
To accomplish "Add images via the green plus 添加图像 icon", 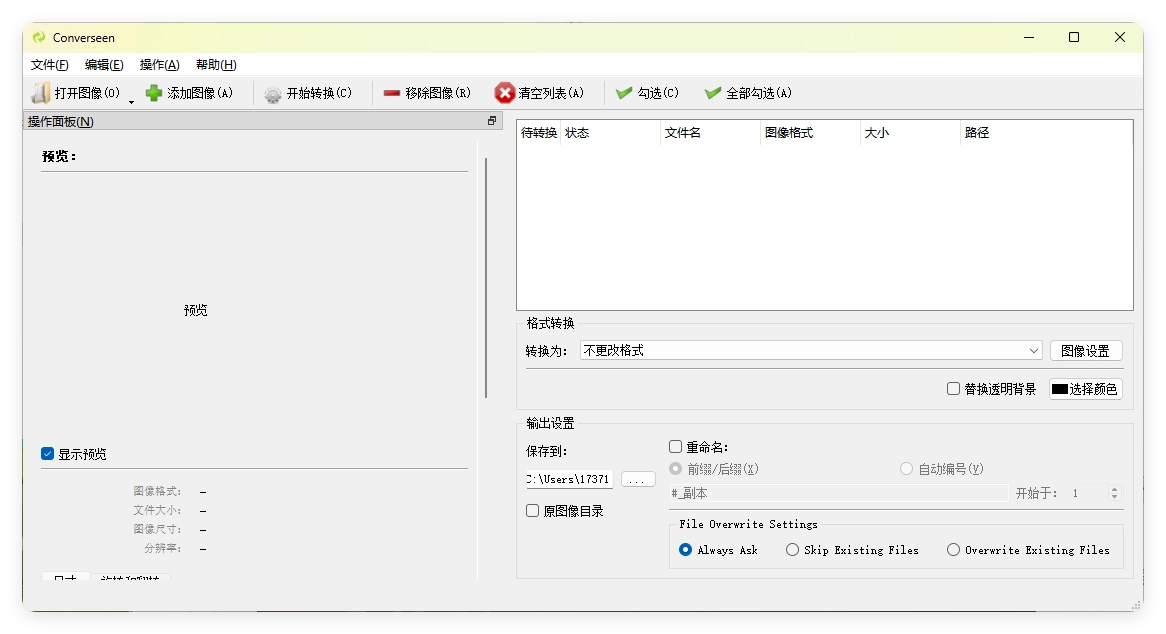I will [x=153, y=92].
